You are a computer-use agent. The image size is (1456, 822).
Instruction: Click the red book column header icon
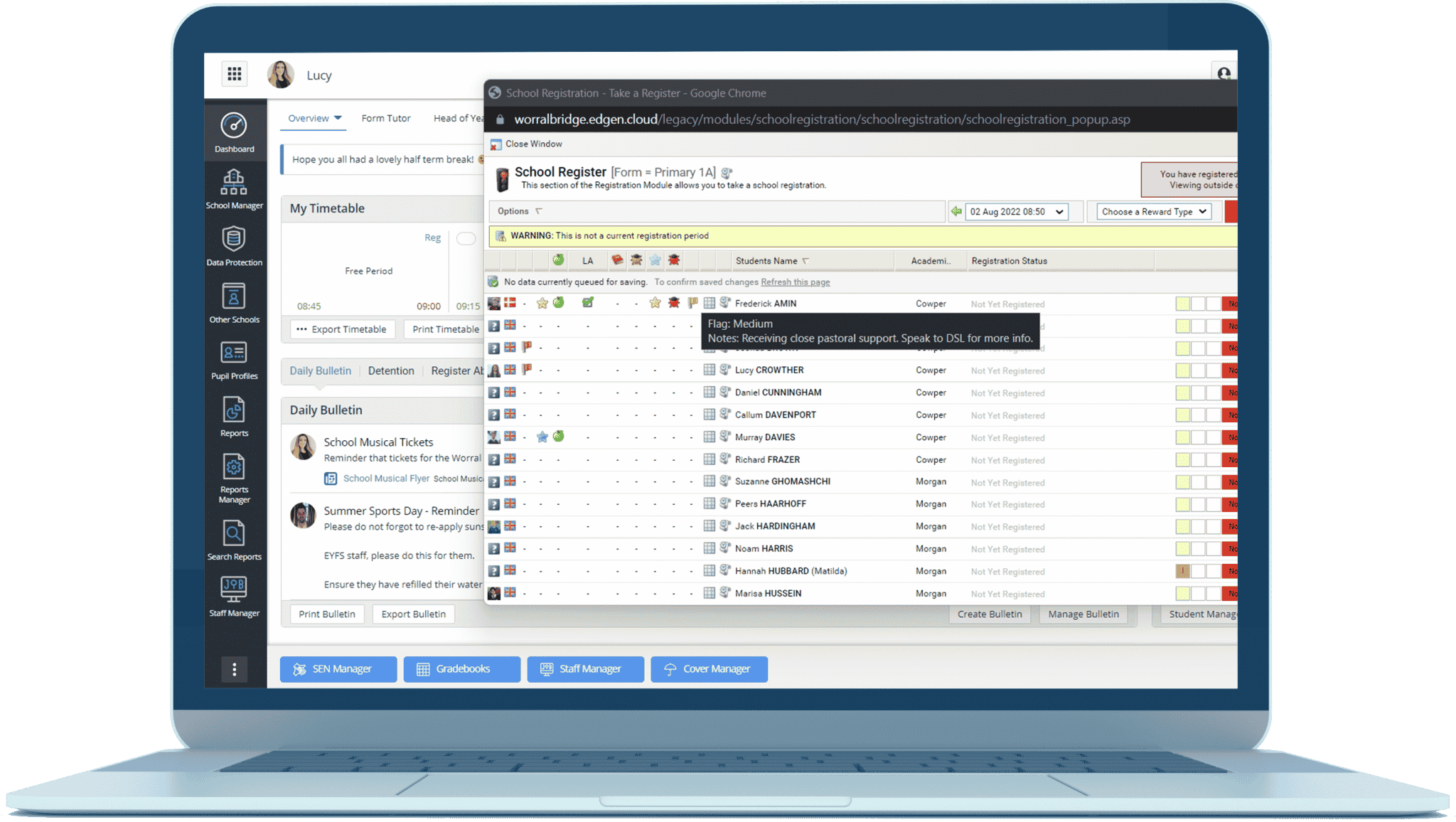point(617,260)
